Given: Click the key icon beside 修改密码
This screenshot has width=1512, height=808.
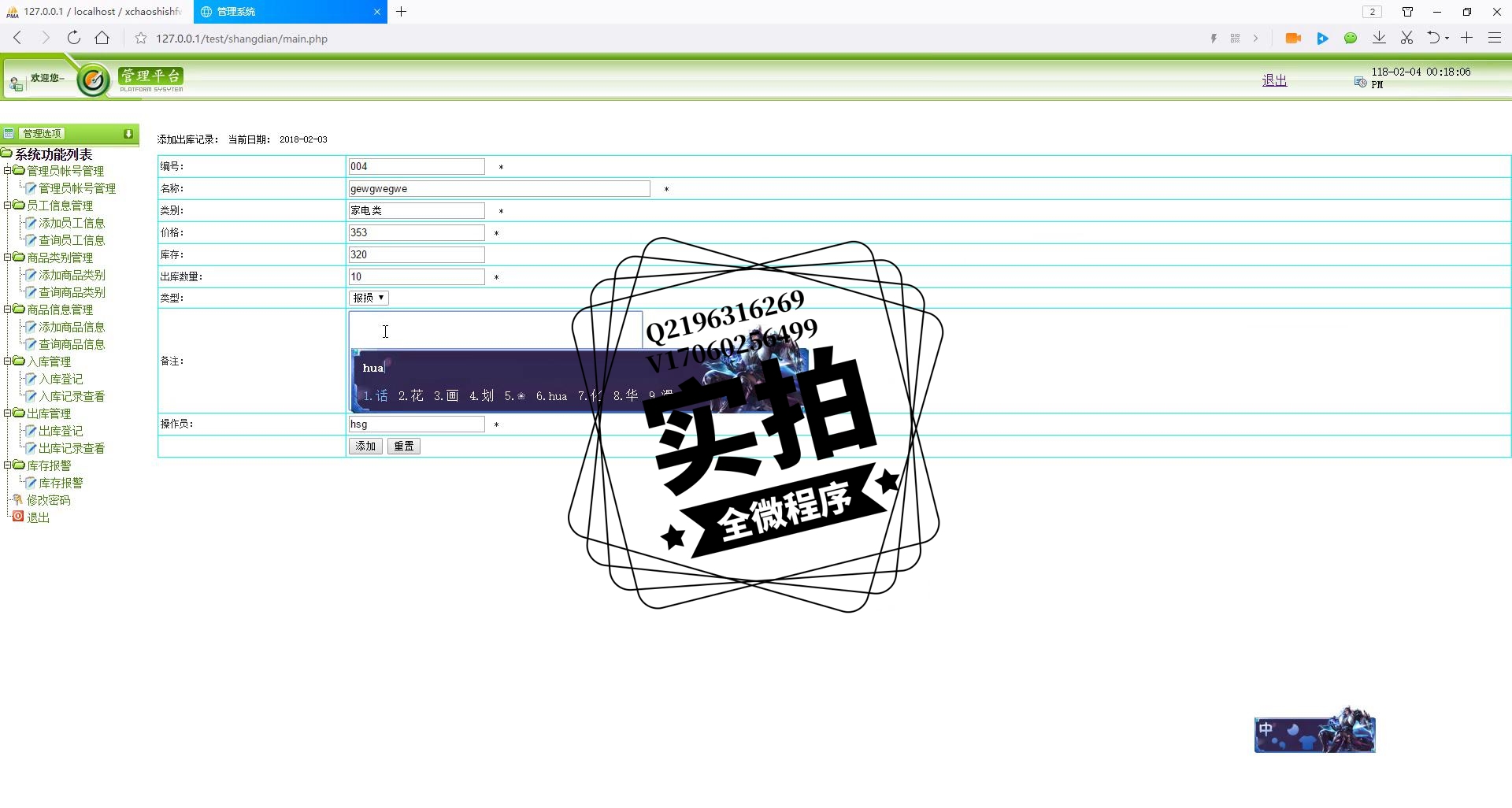Looking at the screenshot, I should (x=17, y=499).
